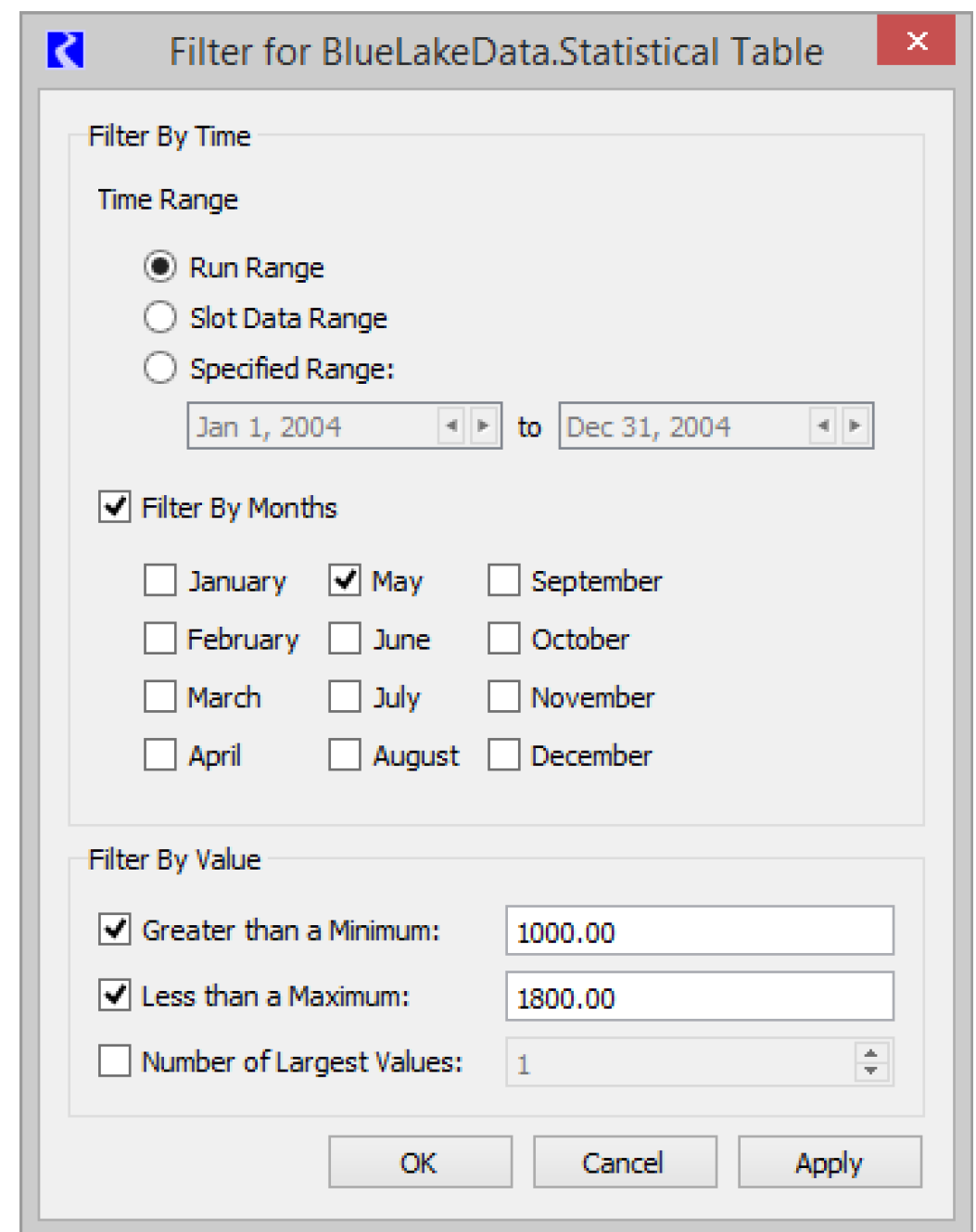Select the Run Range radio button
976x1232 pixels.
[160, 267]
